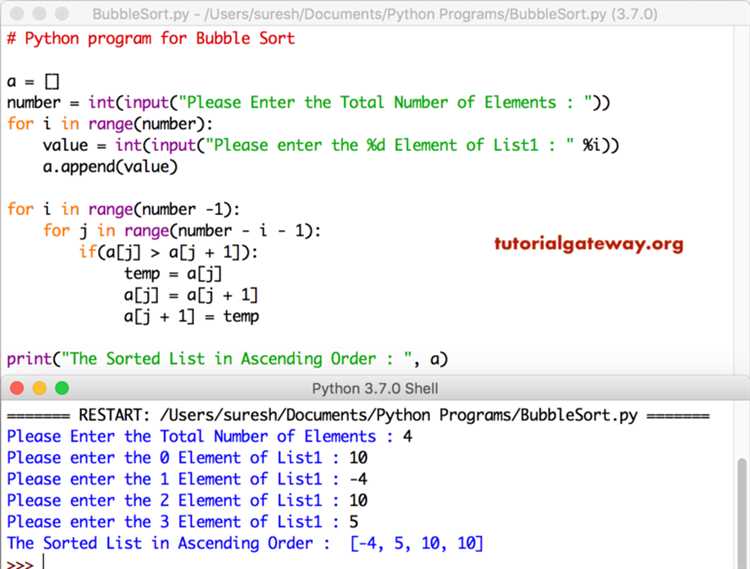
Task: Click the 'for i in range(number):' line
Action: click(110, 124)
